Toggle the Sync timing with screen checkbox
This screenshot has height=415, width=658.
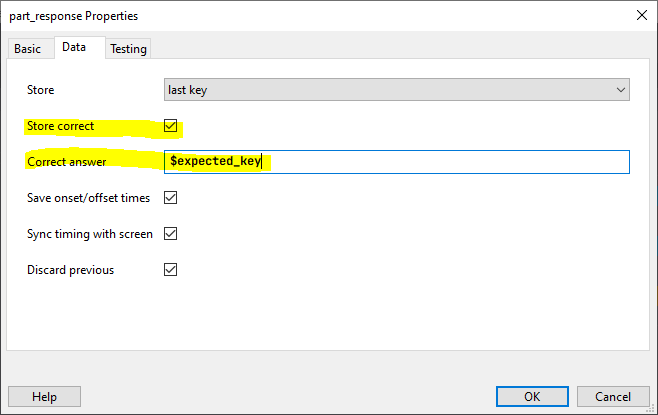click(x=170, y=234)
